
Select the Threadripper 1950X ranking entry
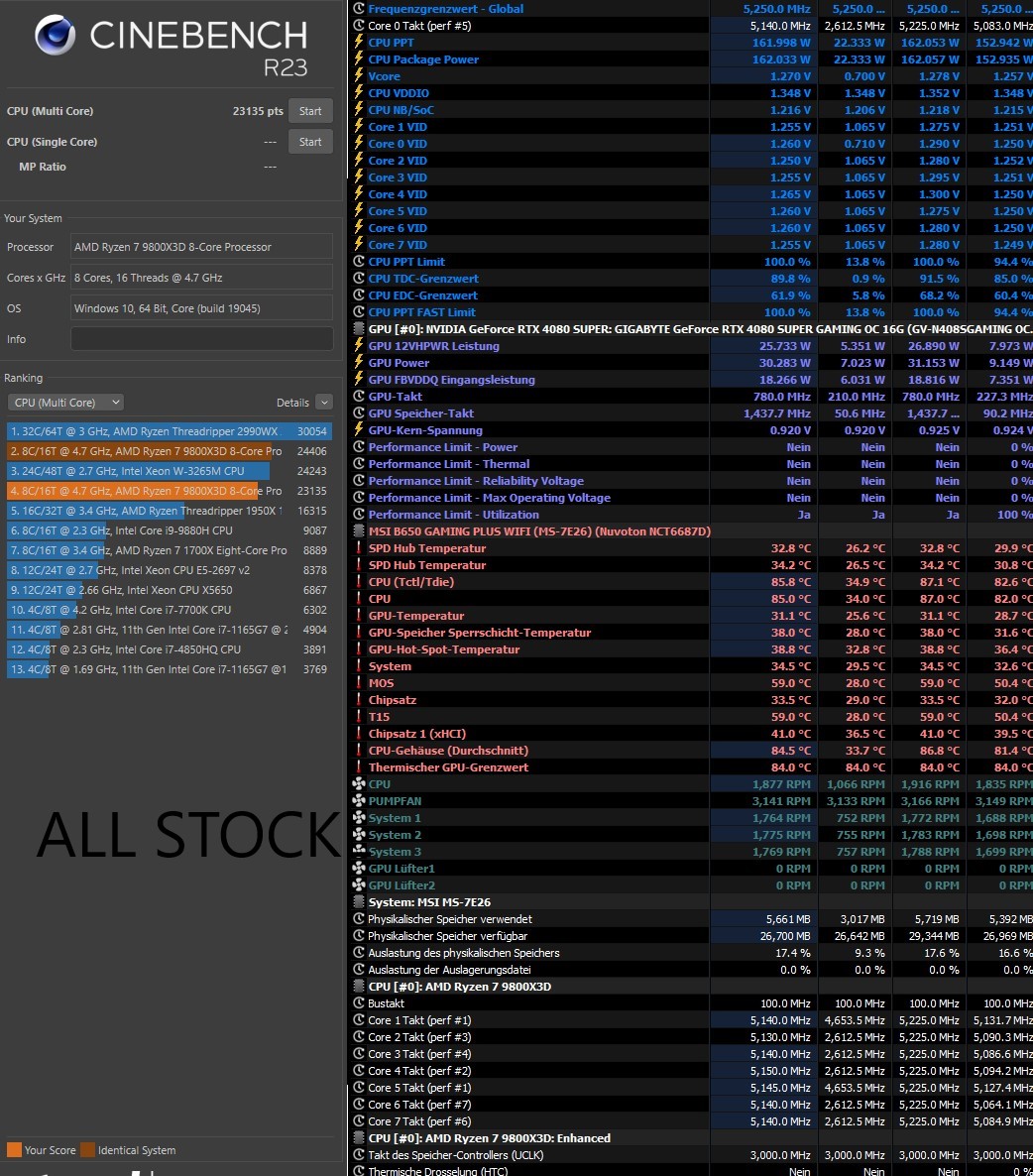tap(169, 511)
